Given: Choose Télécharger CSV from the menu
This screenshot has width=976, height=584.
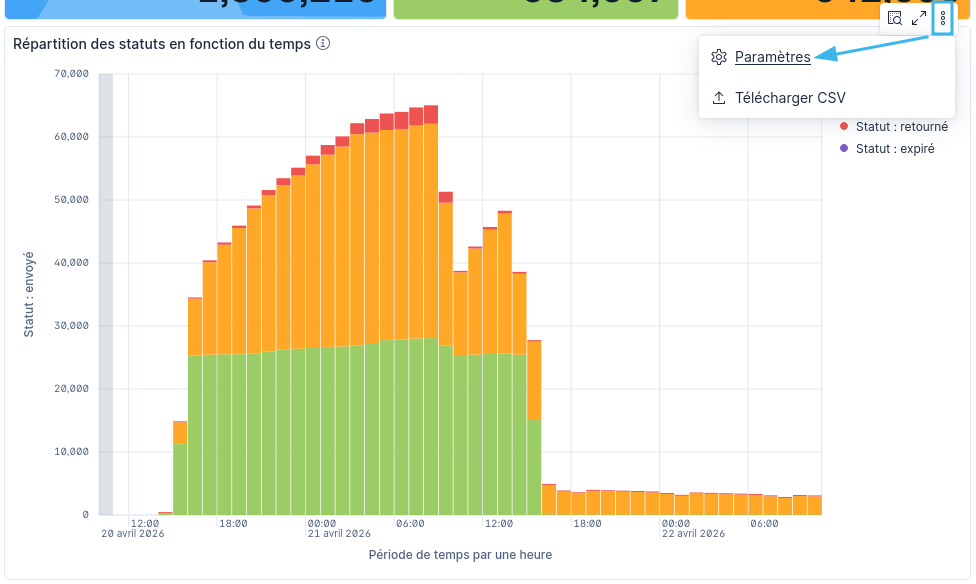Looking at the screenshot, I should pyautogui.click(x=790, y=98).
